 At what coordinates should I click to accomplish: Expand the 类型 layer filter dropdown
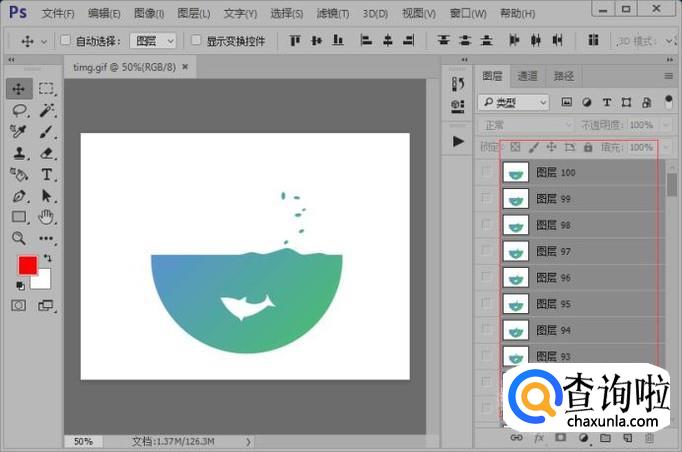514,102
